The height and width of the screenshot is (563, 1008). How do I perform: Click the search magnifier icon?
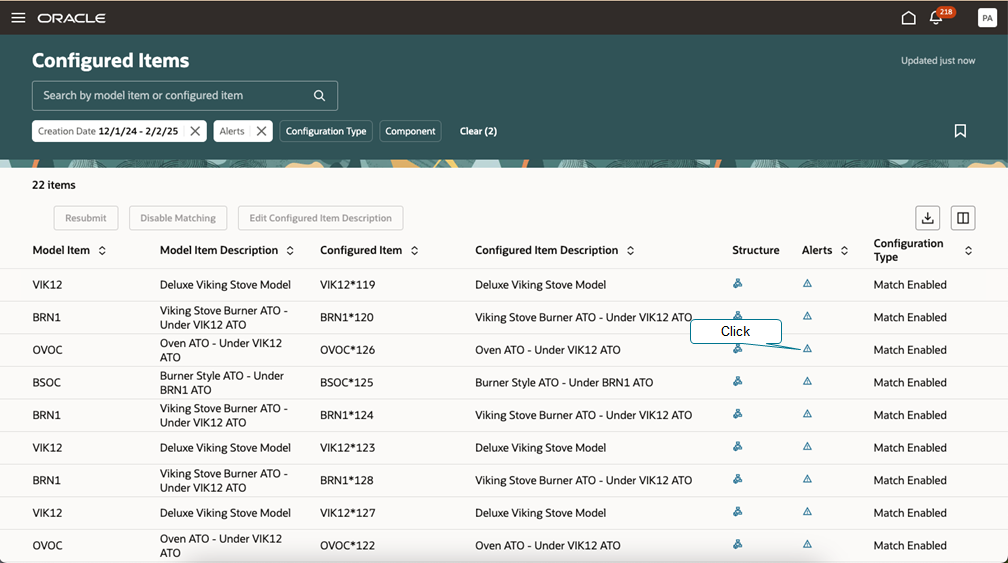point(320,96)
